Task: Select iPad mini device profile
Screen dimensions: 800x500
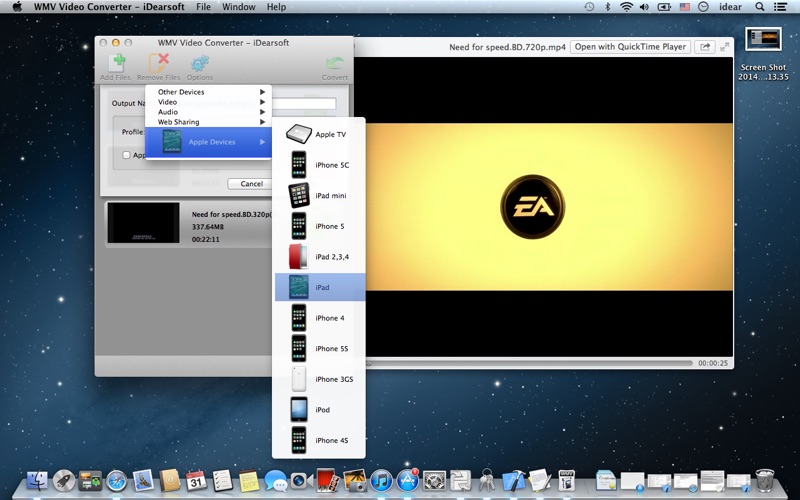Action: click(x=319, y=195)
